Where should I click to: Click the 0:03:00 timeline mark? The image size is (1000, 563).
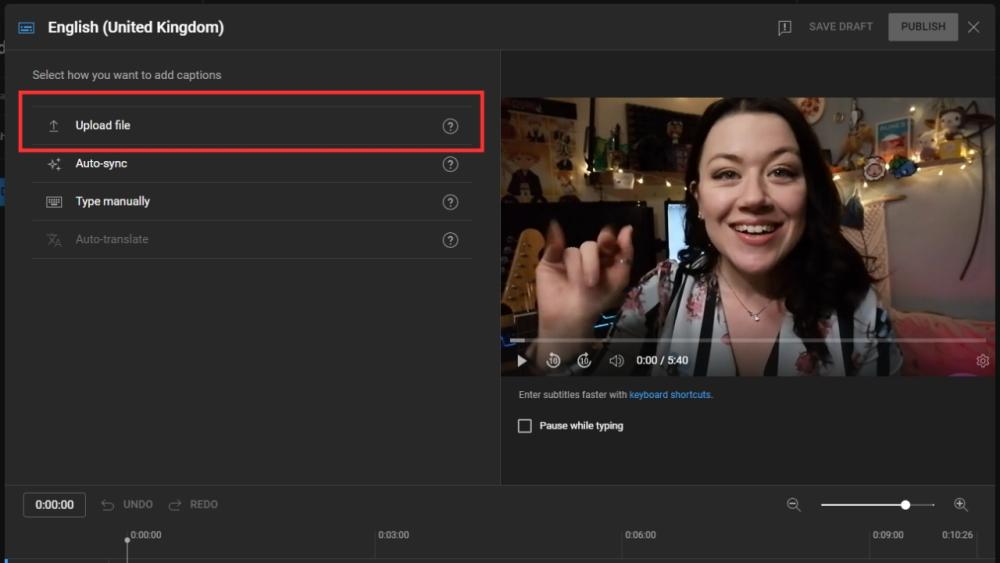(x=393, y=535)
